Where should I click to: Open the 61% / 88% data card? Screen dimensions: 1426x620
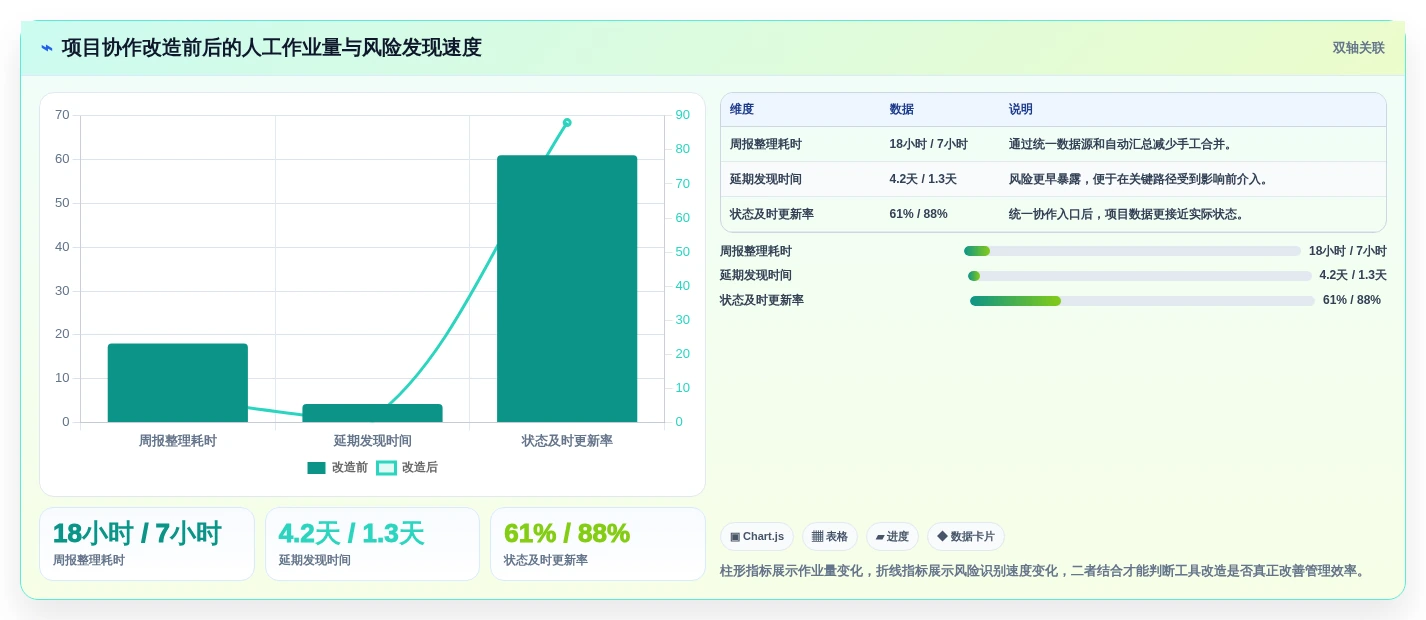coord(598,544)
